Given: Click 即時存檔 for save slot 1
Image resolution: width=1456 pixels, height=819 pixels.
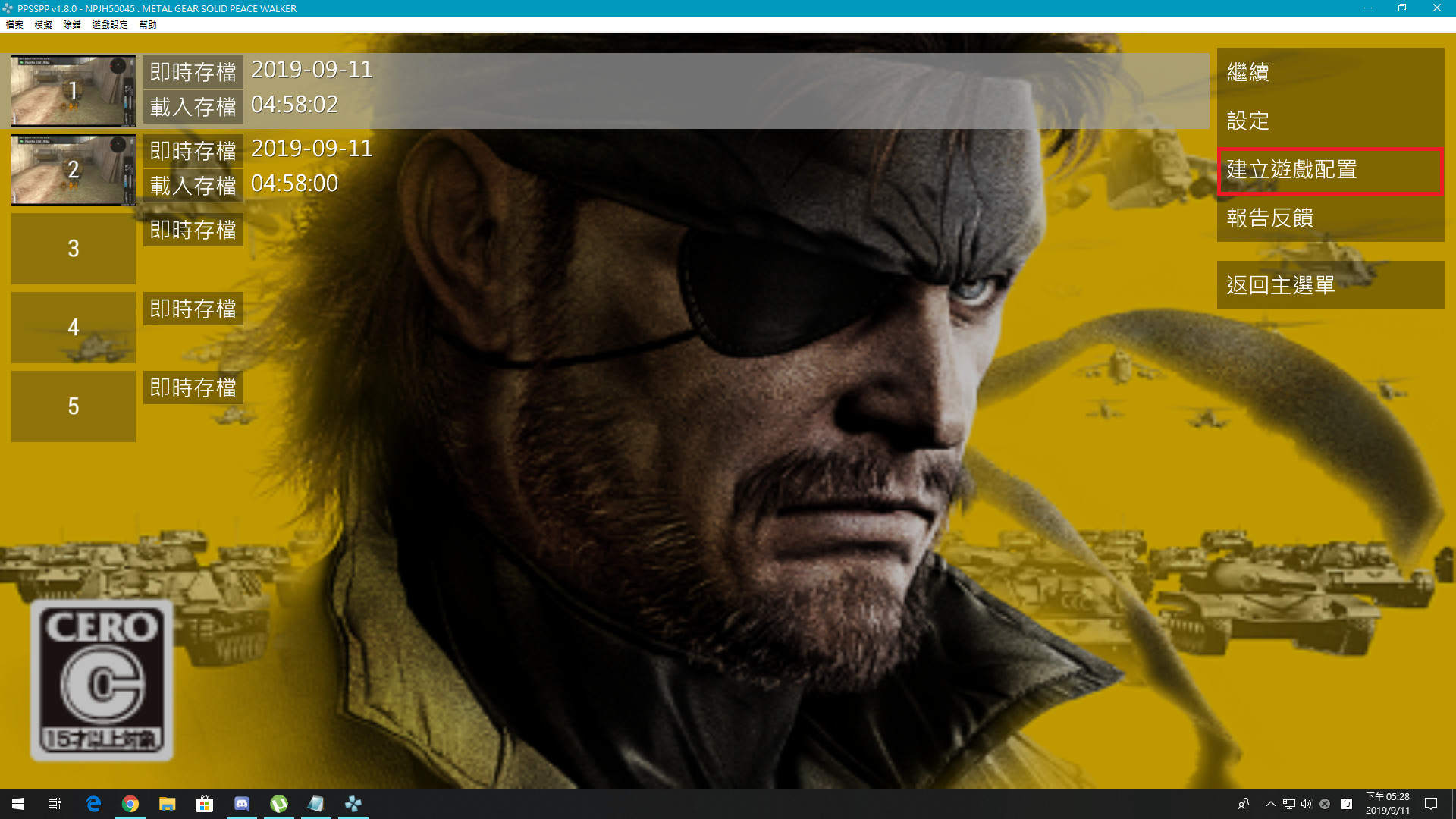Looking at the screenshot, I should click(193, 72).
